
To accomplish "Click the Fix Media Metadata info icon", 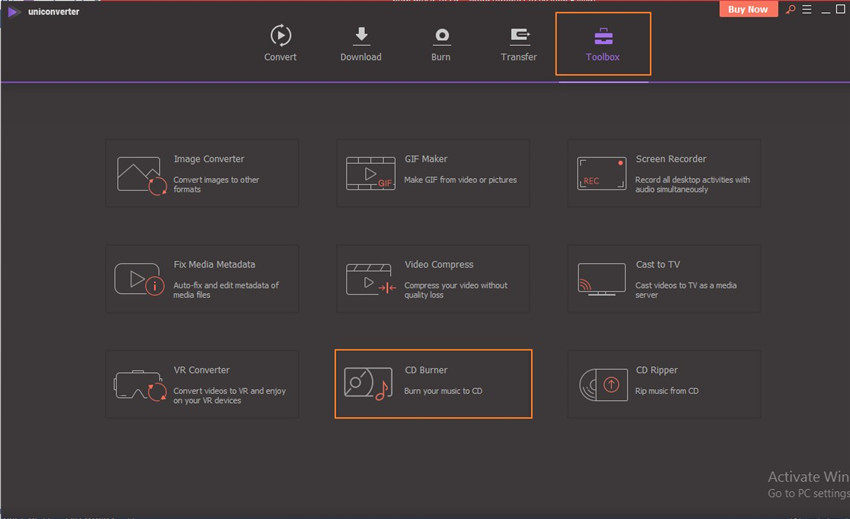I will [x=139, y=279].
